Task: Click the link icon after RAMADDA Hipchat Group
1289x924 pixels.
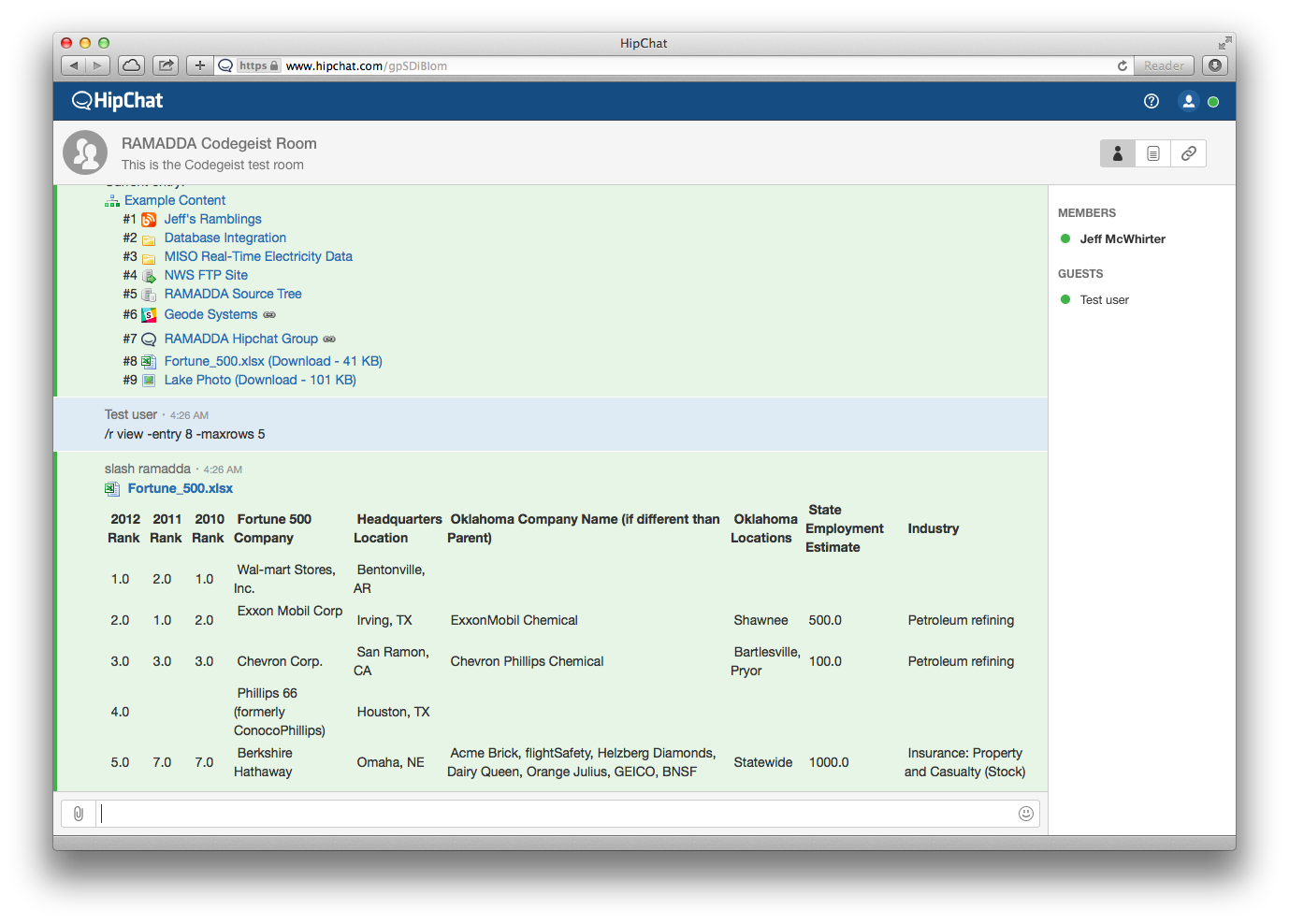Action: [329, 339]
